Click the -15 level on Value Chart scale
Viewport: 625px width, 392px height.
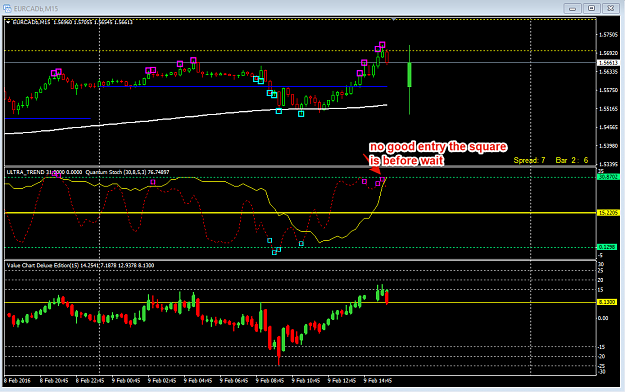tap(601, 347)
